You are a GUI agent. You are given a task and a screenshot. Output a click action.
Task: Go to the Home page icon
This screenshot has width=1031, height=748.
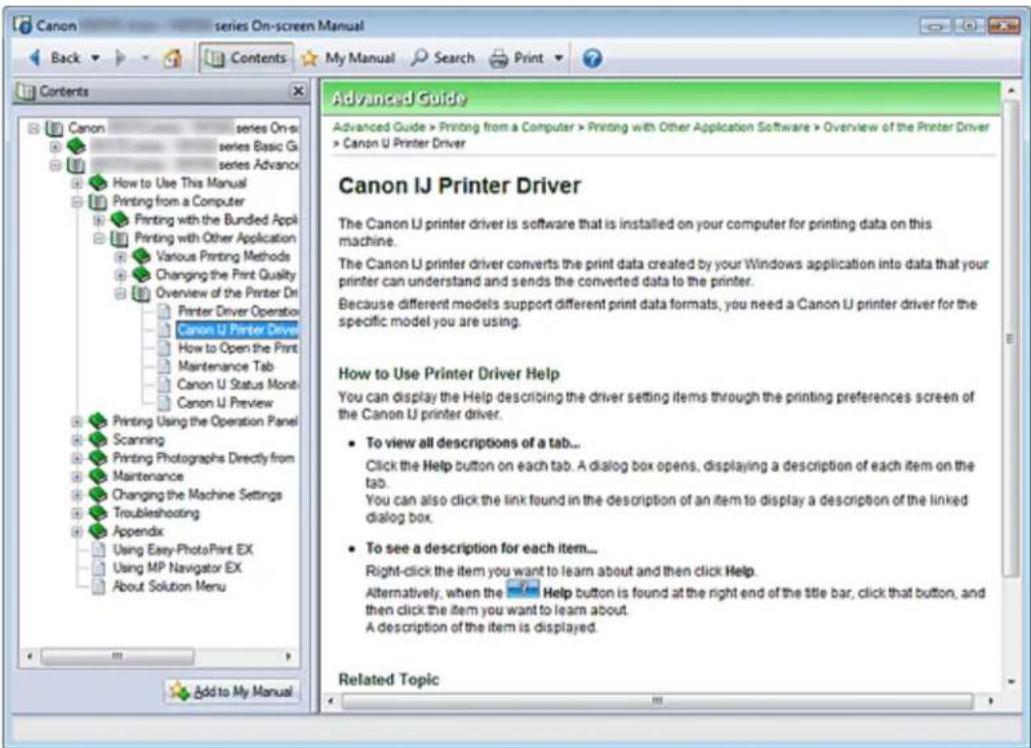coord(172,58)
